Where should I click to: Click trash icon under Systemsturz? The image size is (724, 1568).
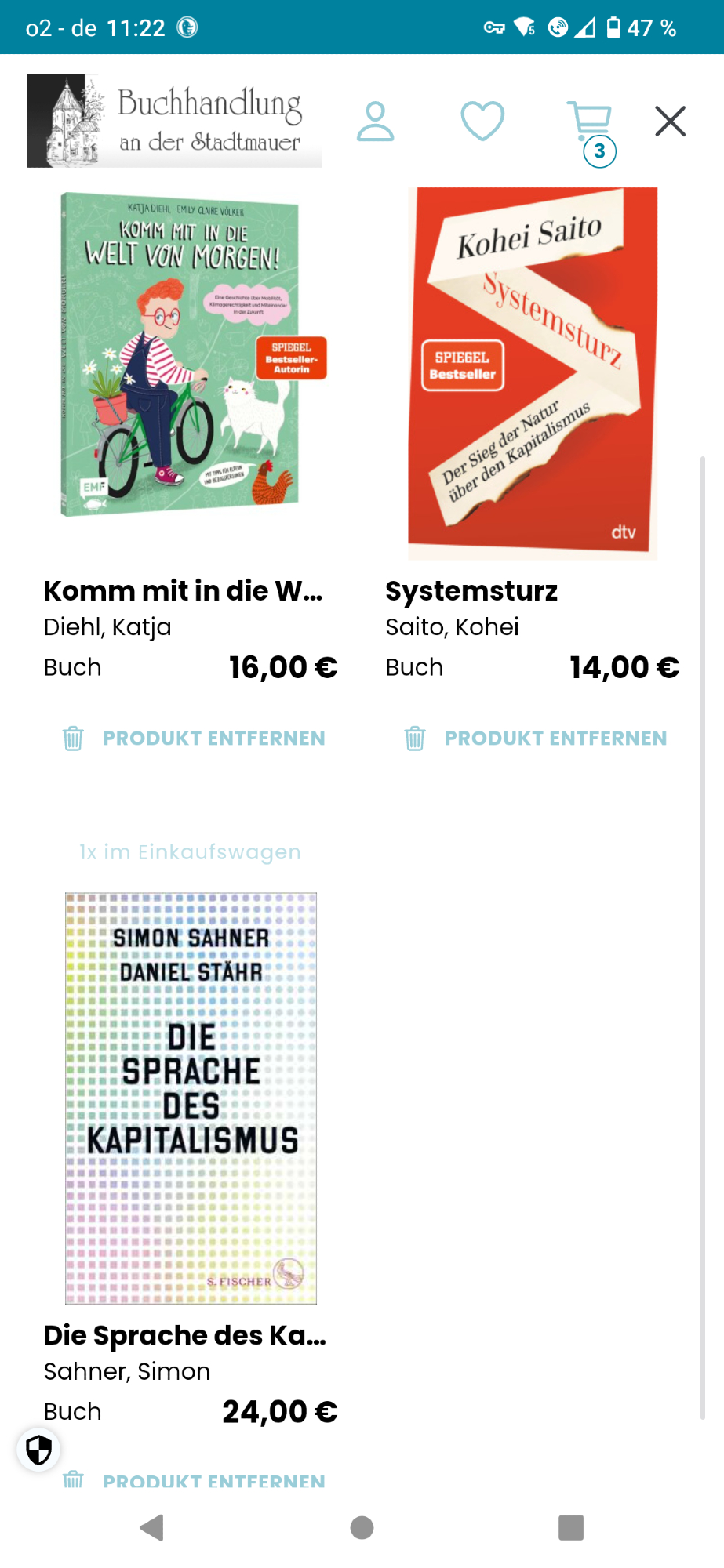(415, 739)
